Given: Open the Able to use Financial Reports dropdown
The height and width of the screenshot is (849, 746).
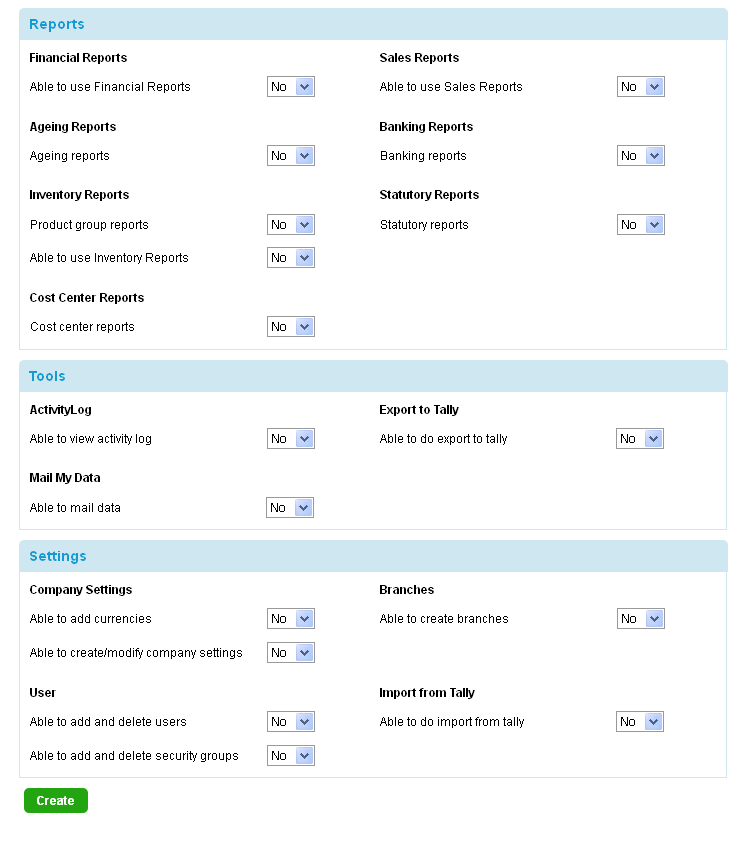Looking at the screenshot, I should coord(290,86).
